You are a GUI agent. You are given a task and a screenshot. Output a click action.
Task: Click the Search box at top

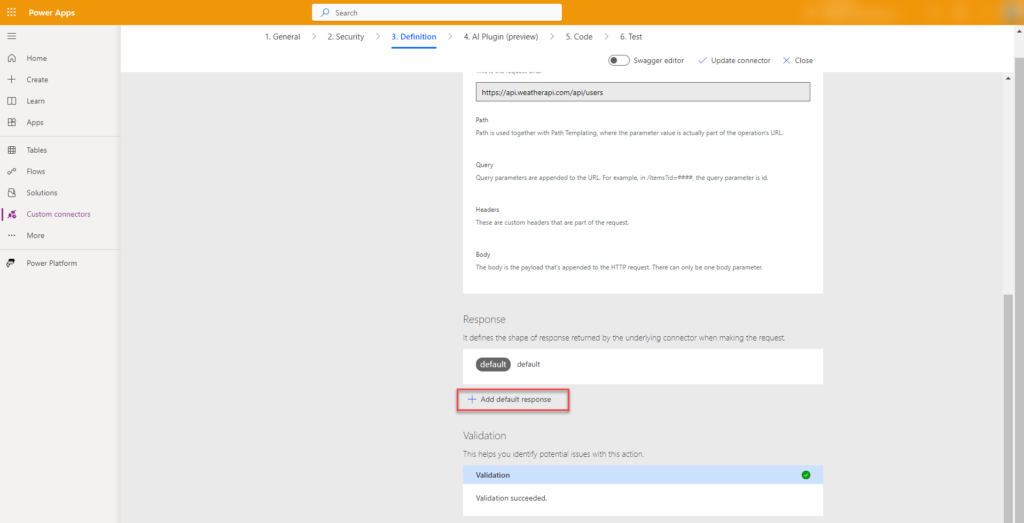click(436, 12)
